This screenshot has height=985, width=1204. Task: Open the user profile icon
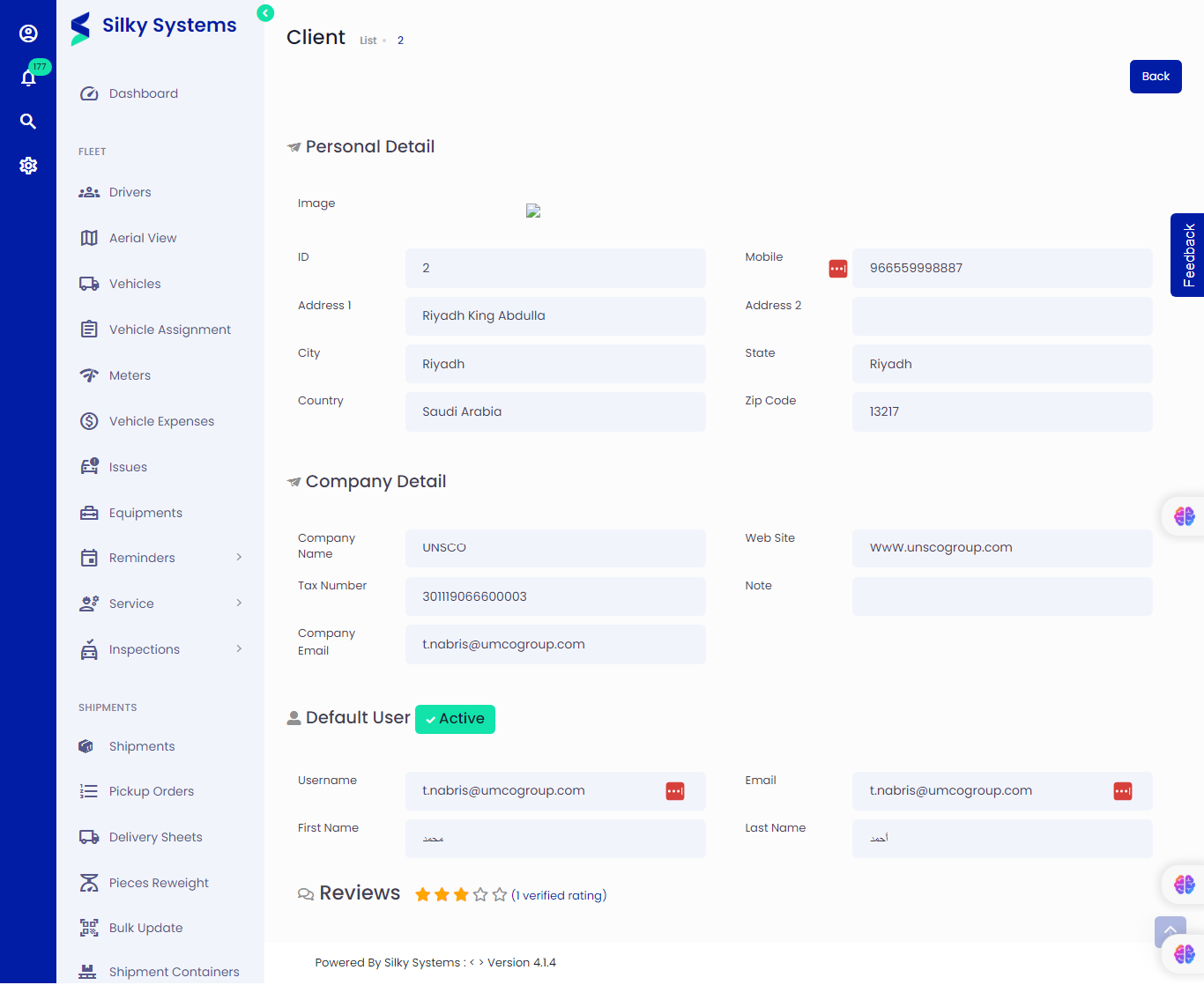(x=28, y=33)
